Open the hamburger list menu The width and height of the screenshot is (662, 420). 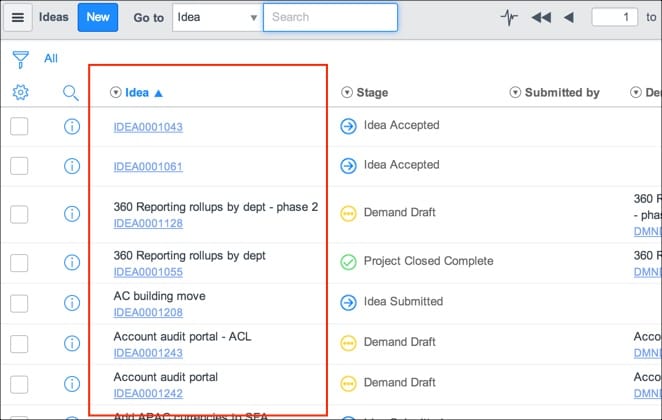tap(18, 17)
